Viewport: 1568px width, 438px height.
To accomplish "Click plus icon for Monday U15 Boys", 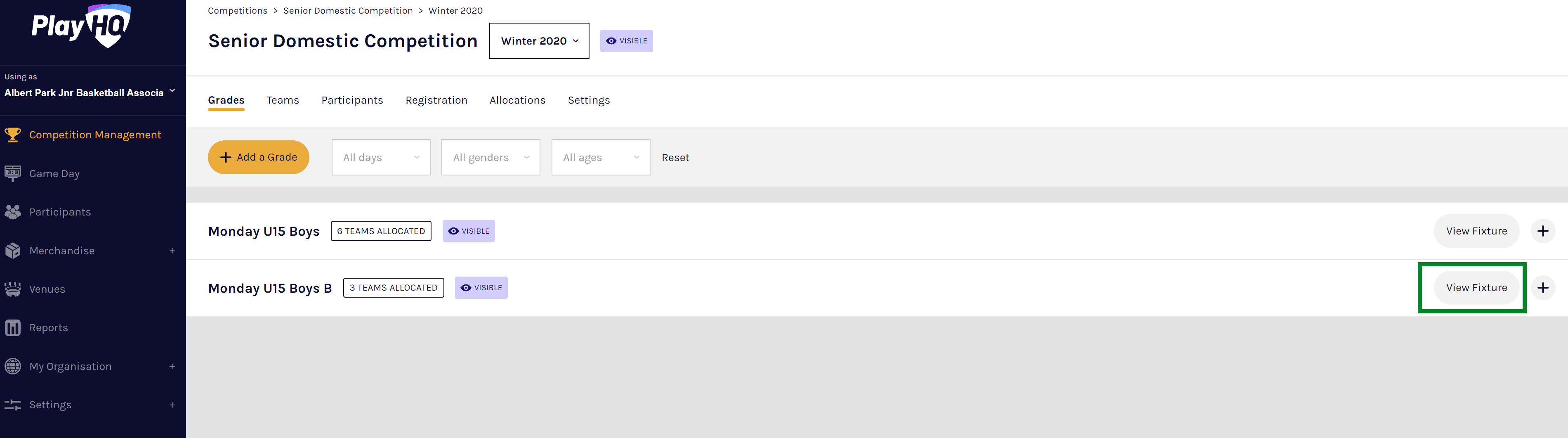I will (x=1542, y=231).
